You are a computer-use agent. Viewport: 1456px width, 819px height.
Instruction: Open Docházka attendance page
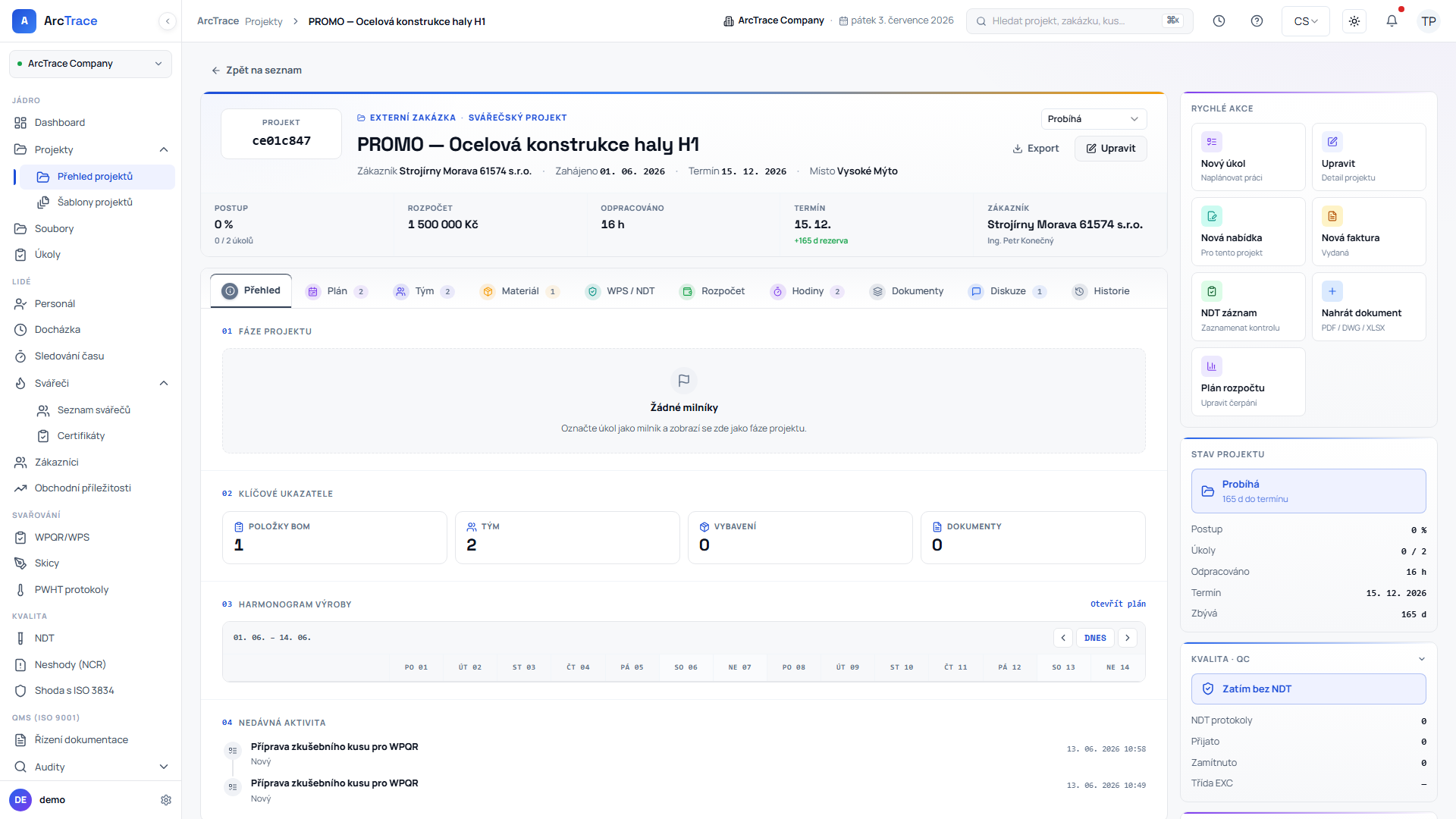click(91, 330)
